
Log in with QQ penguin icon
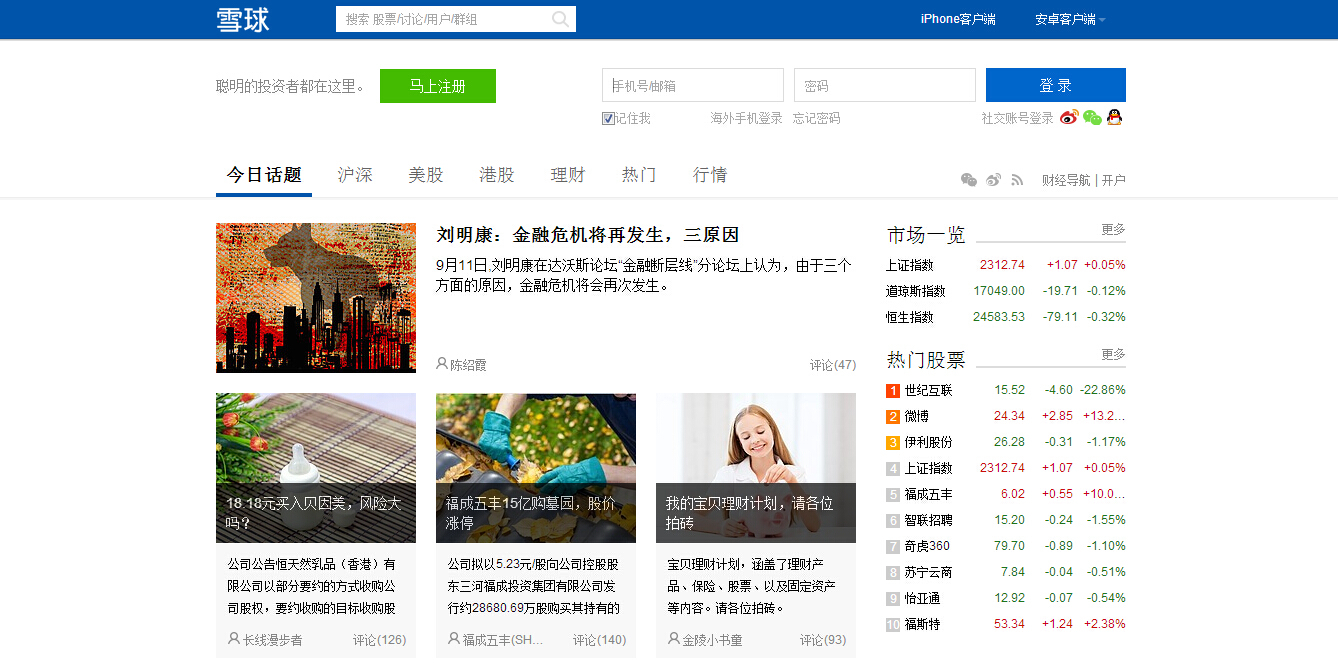coord(1114,117)
